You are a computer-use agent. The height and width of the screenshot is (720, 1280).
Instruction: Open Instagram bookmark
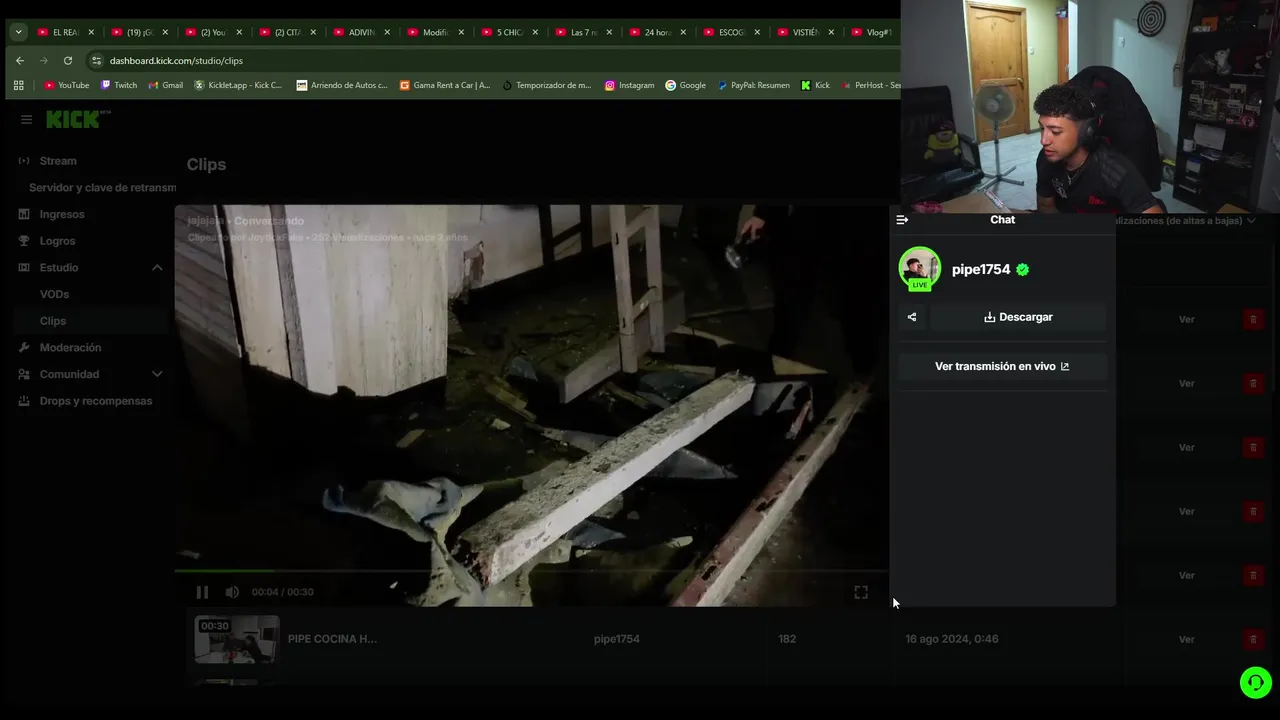coord(630,85)
